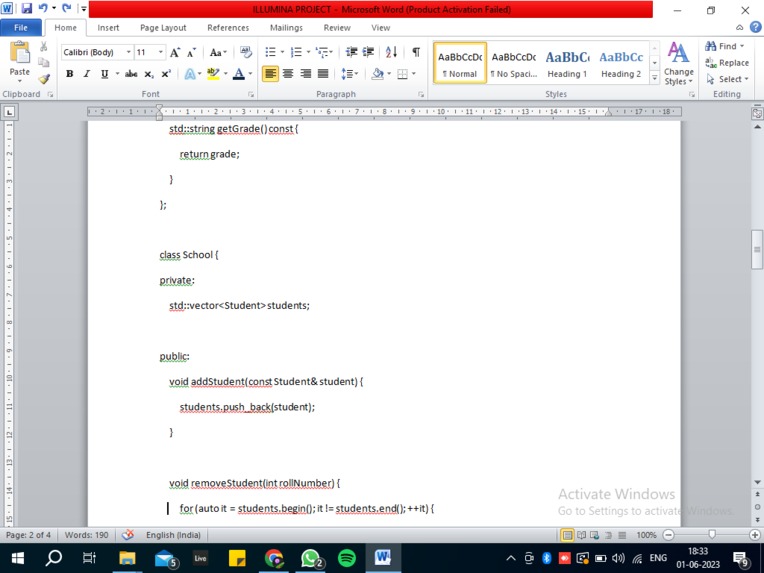Click Shrink Font icon

click(191, 52)
